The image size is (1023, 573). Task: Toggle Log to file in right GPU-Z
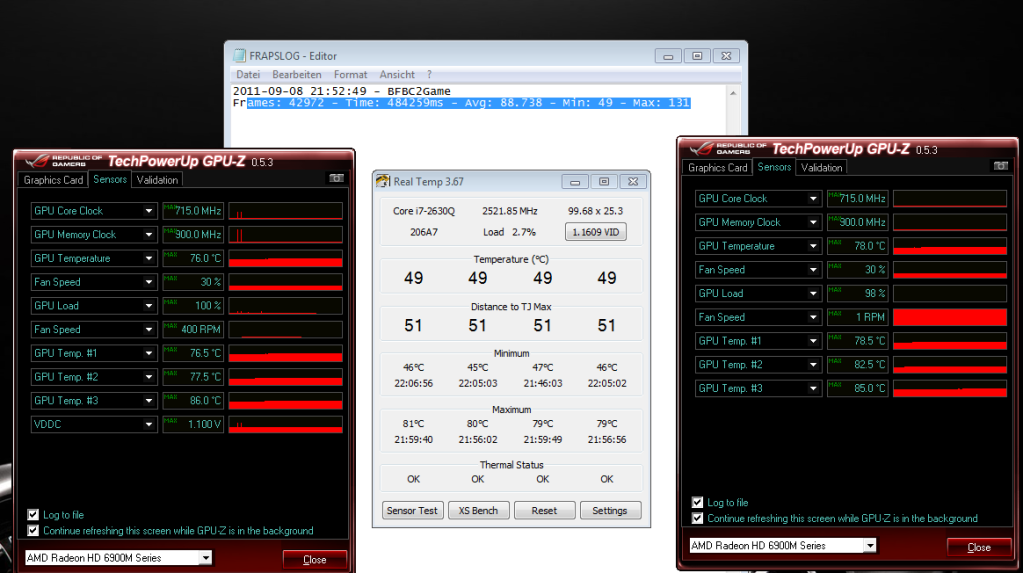click(x=697, y=502)
